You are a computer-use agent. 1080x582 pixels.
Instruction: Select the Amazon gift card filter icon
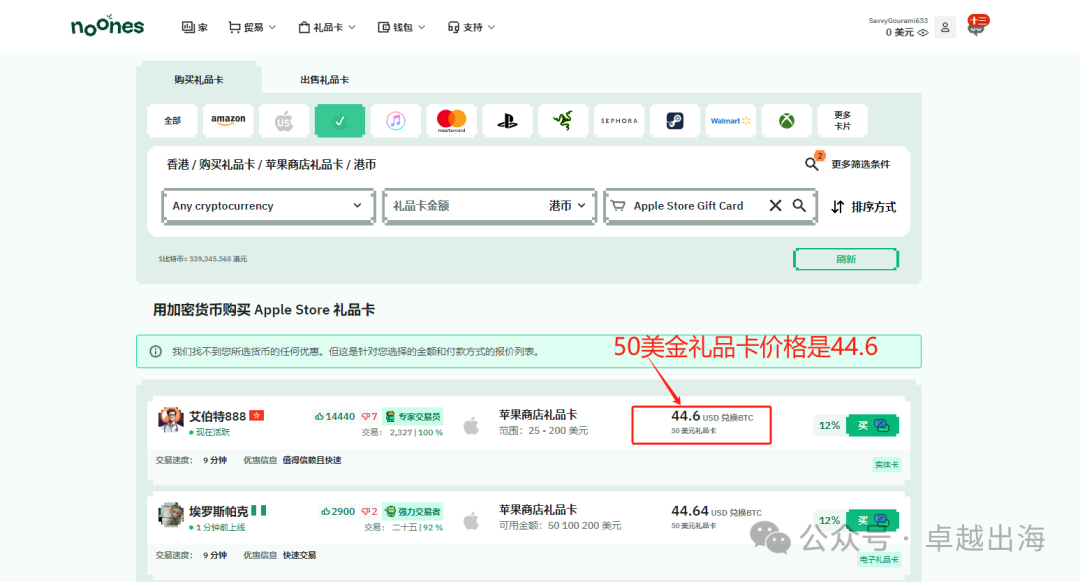pos(228,120)
